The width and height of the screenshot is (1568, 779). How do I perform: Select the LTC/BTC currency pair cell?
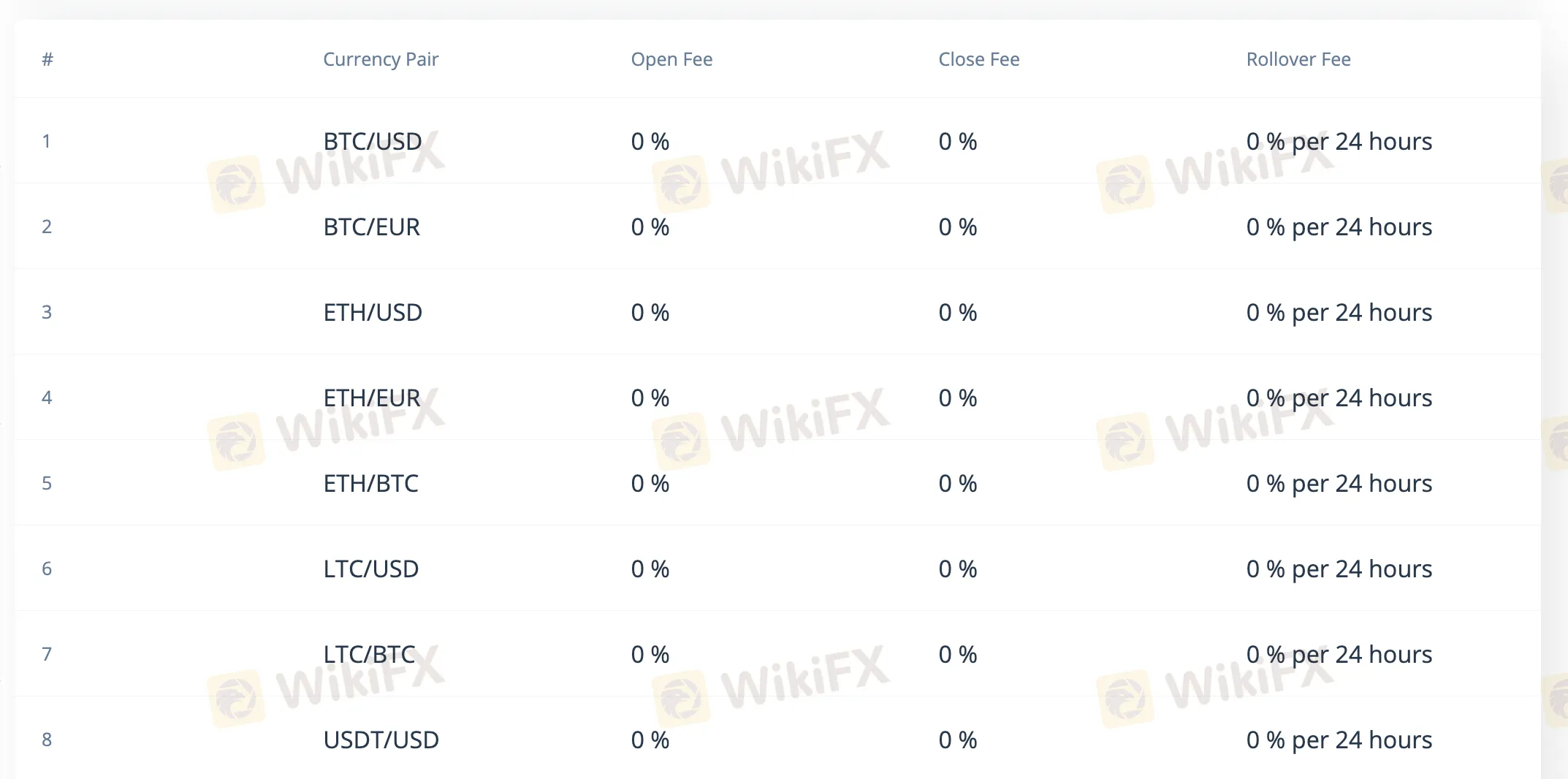pos(370,654)
